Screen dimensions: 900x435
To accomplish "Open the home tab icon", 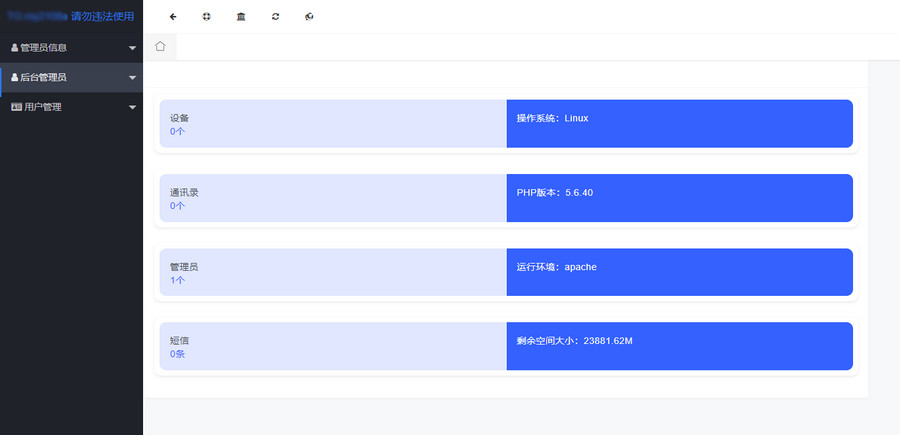I will coord(160,46).
